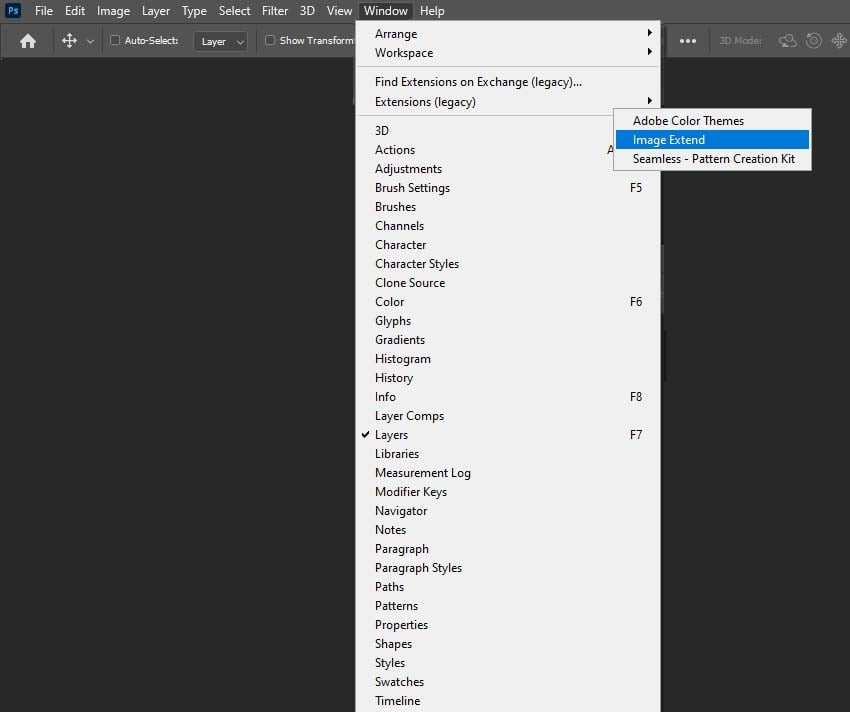Show the Actions panel
Viewport: 850px width, 712px height.
(485, 150)
